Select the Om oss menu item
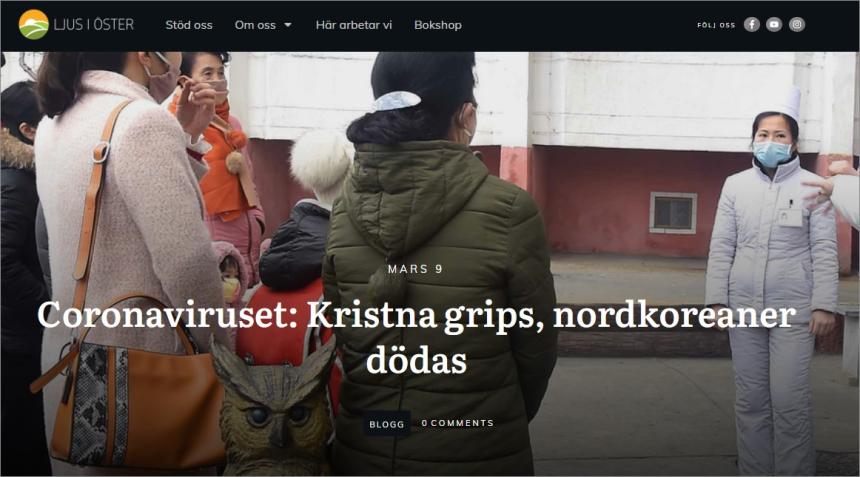860x477 pixels. [x=255, y=25]
